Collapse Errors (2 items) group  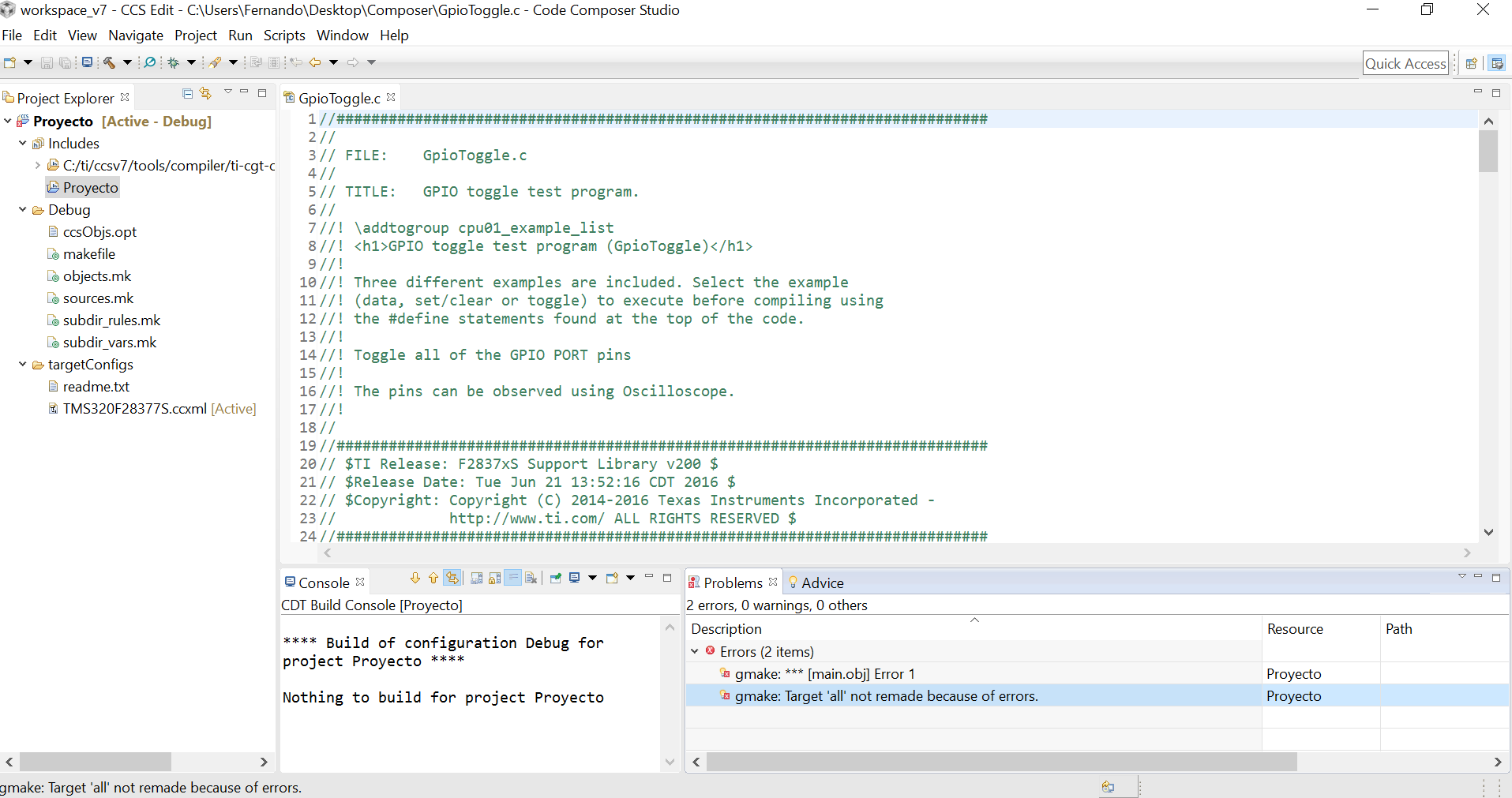tap(695, 651)
